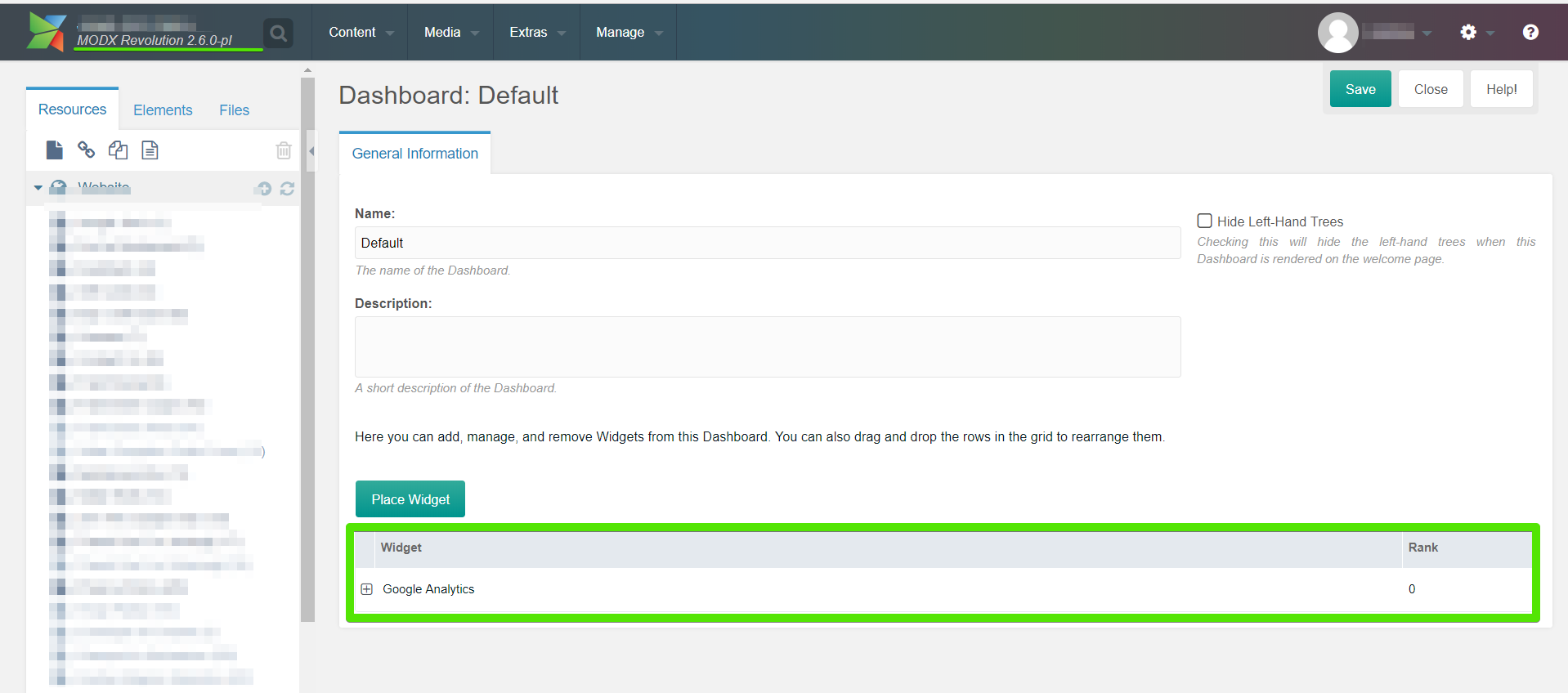This screenshot has width=1568, height=693.
Task: Enable Hide Left-Hand Trees checkbox
Action: point(1204,221)
